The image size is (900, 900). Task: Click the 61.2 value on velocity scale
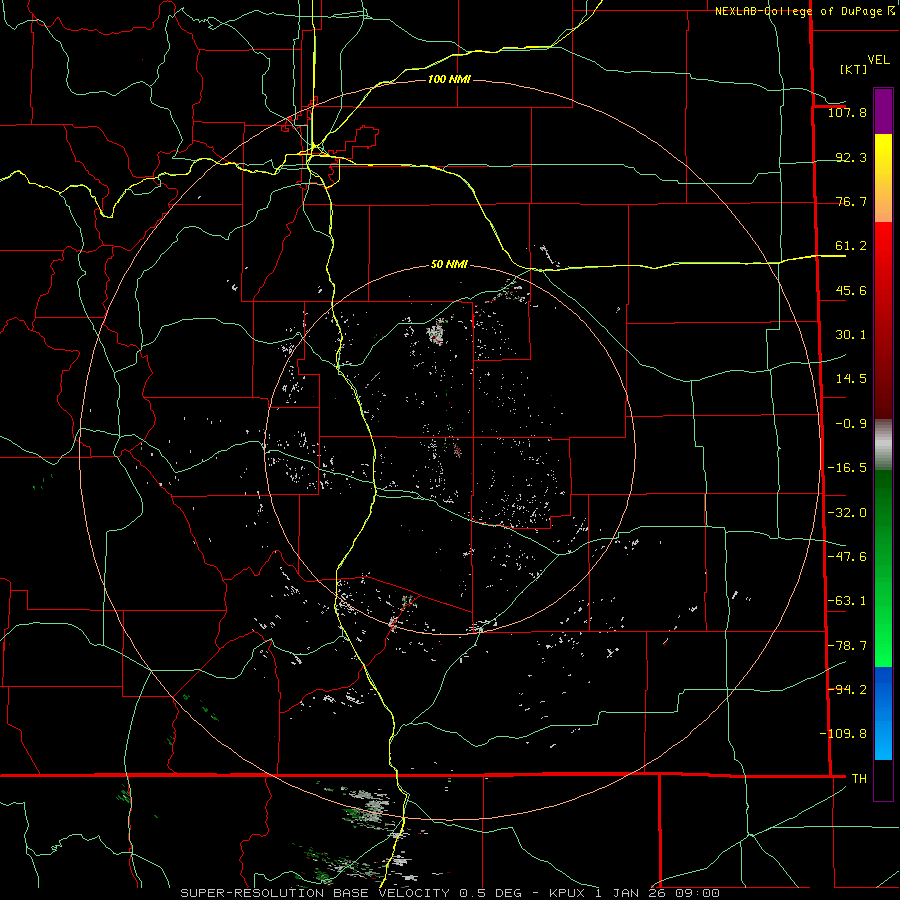pos(851,246)
